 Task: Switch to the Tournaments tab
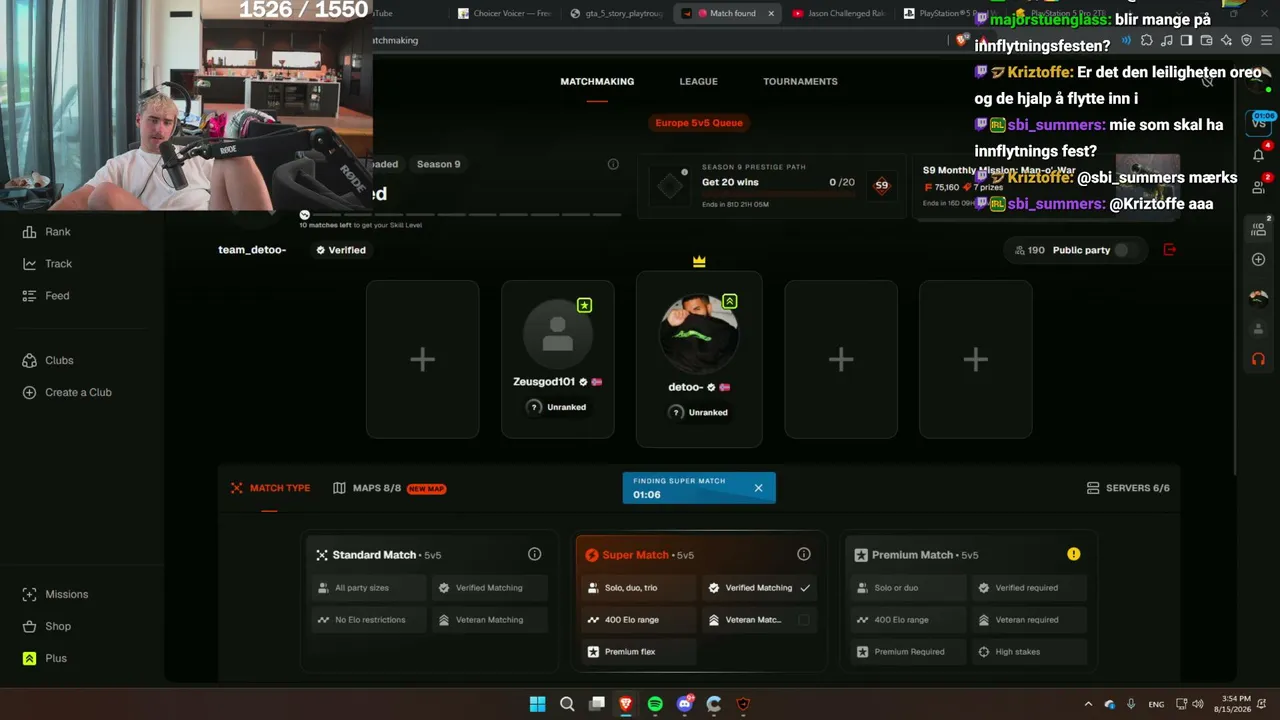[x=800, y=82]
